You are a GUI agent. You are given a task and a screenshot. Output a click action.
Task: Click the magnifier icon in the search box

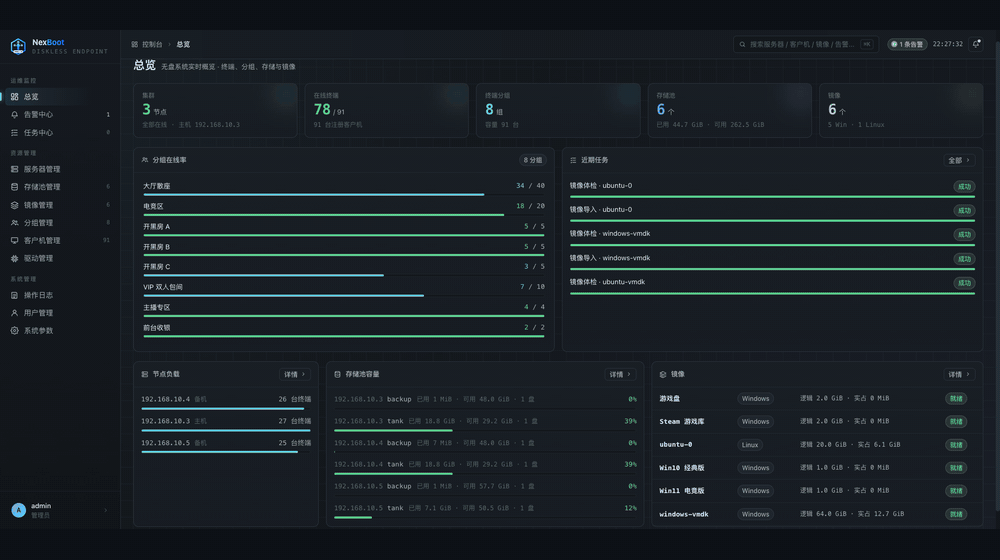coord(742,45)
